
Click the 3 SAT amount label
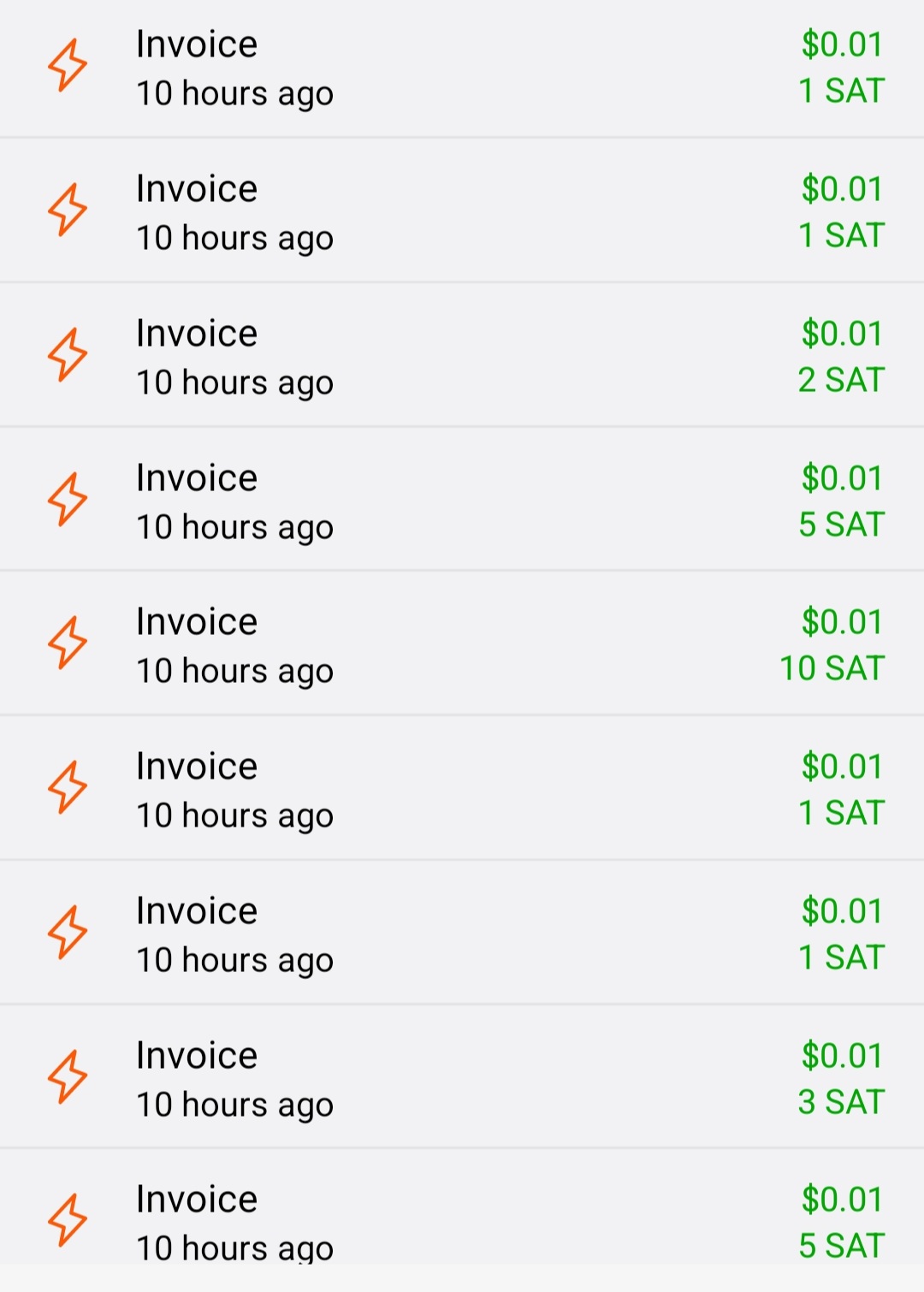[x=840, y=1102]
